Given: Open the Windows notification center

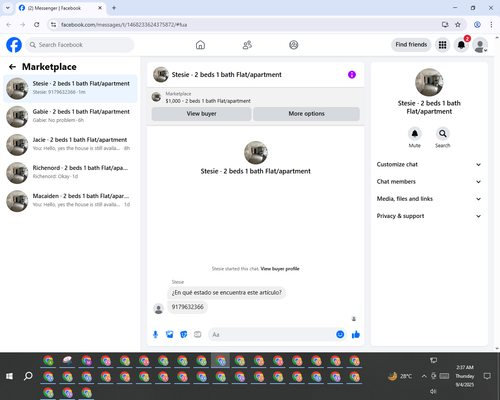Looking at the screenshot, I should (487, 376).
